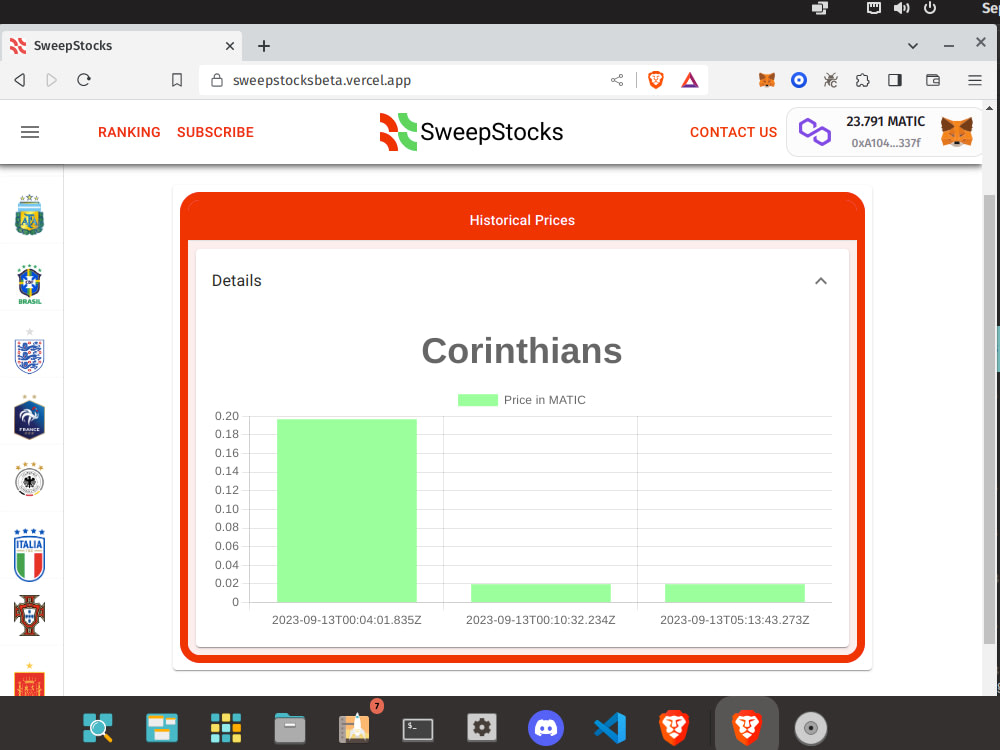Close the SweepStocks tab
Image resolution: width=1000 pixels, height=750 pixels.
(x=230, y=46)
